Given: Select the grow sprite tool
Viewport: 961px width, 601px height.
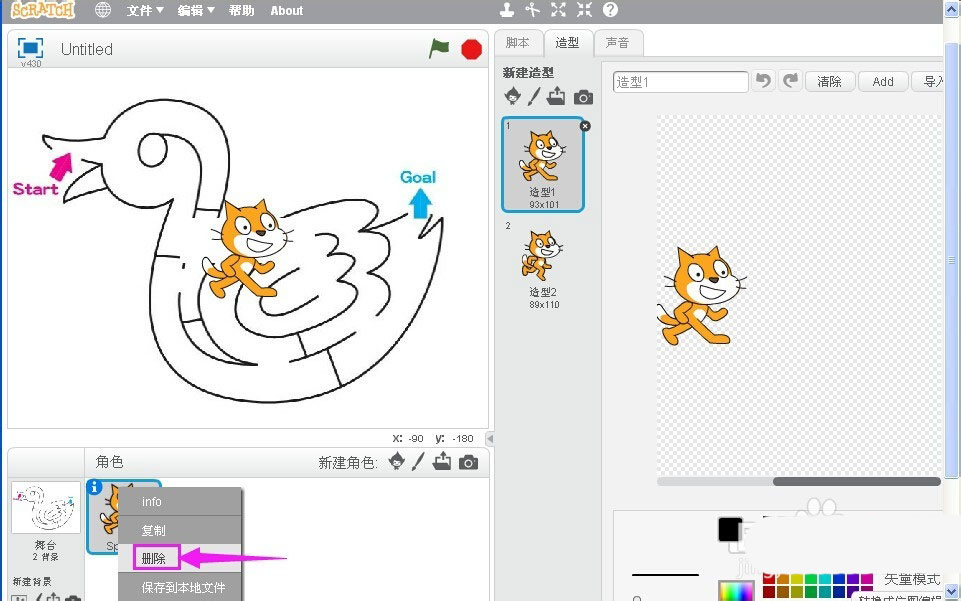Looking at the screenshot, I should 558,9.
